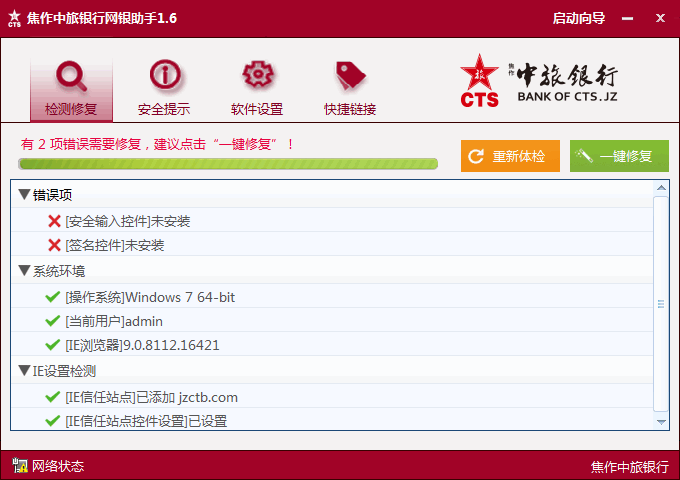
Task: Click the wand icon in 一键修复
Action: tap(584, 156)
